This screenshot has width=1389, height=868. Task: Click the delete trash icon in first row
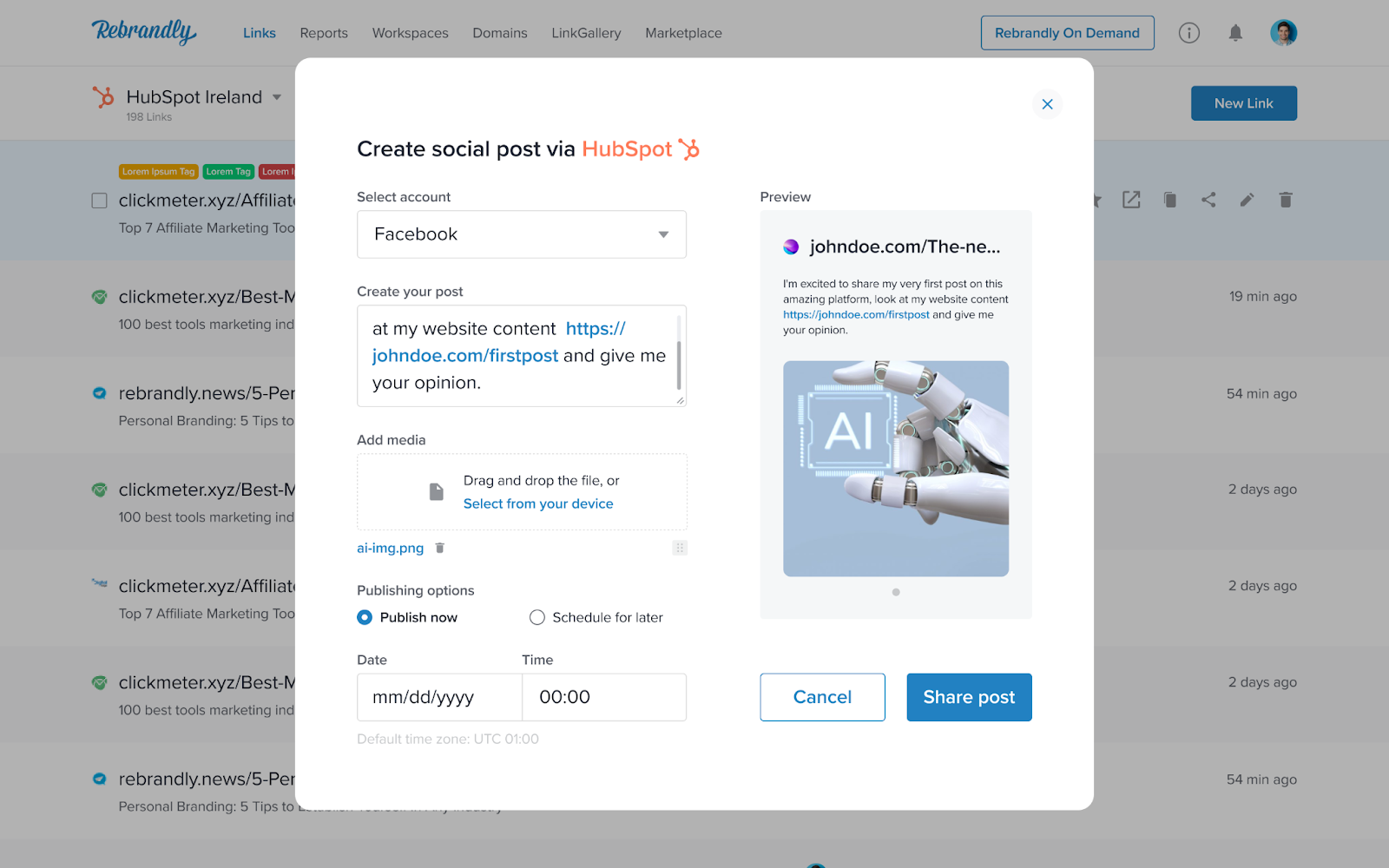pos(1286,200)
